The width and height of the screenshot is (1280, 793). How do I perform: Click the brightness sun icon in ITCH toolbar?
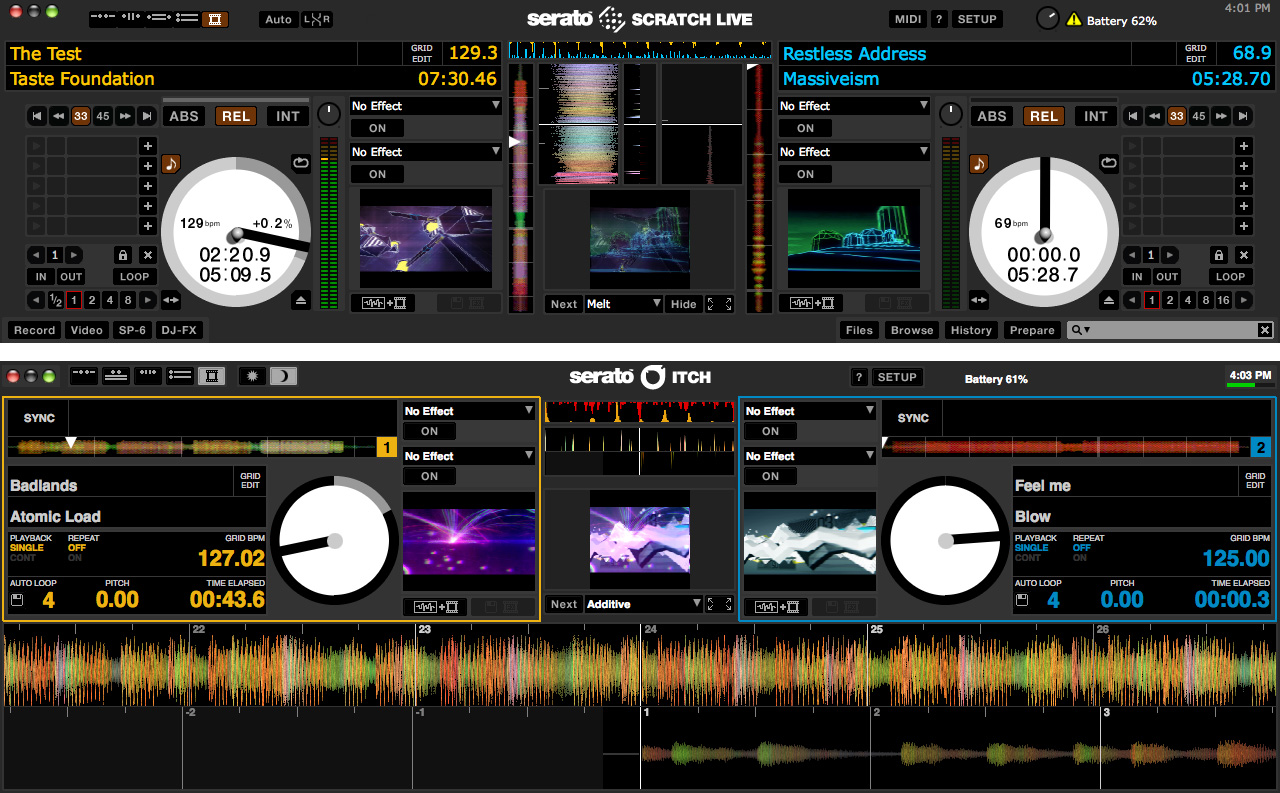252,376
